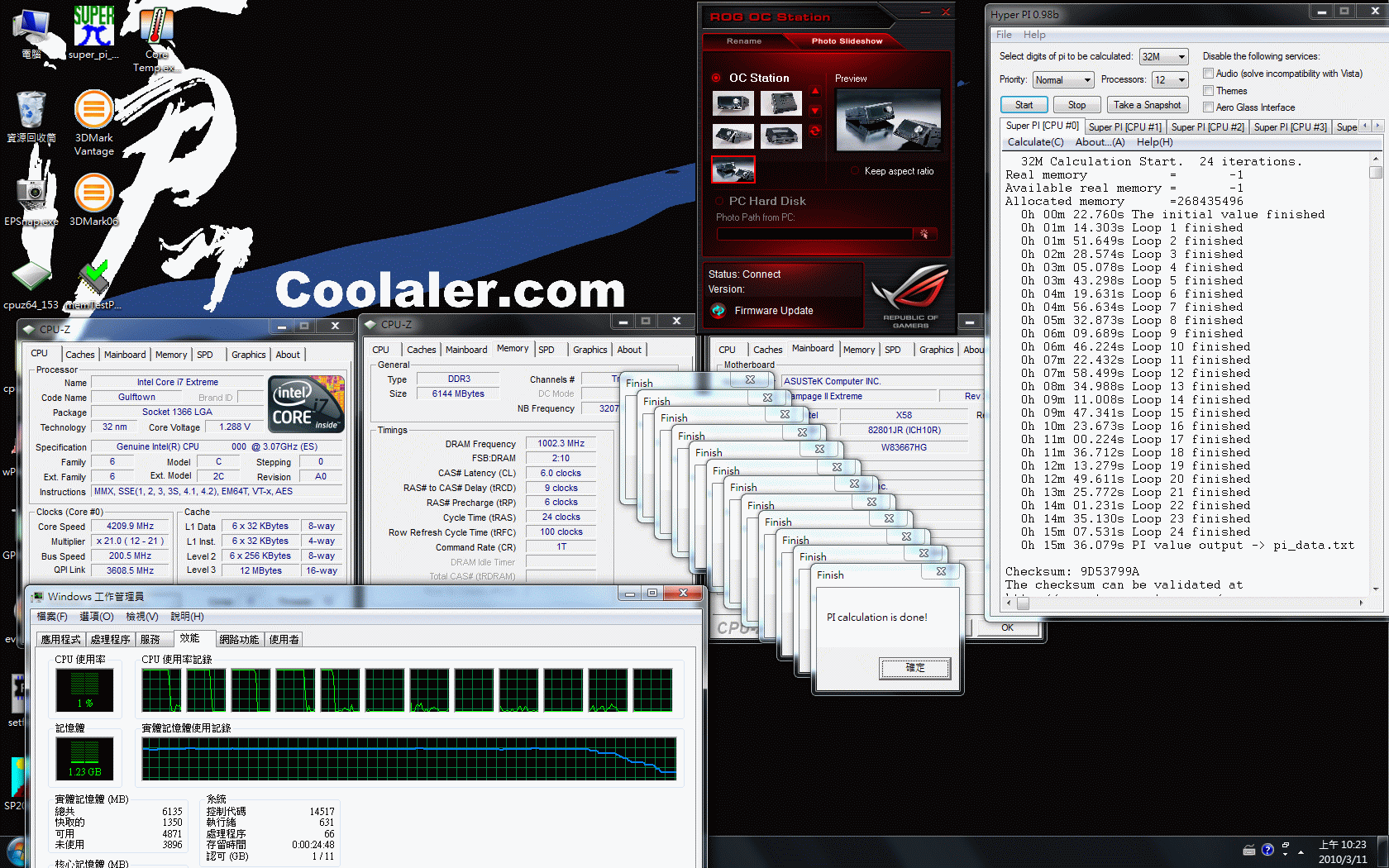
Task: Open the Task Manager Processes tab (處理程序)
Action: pos(110,640)
